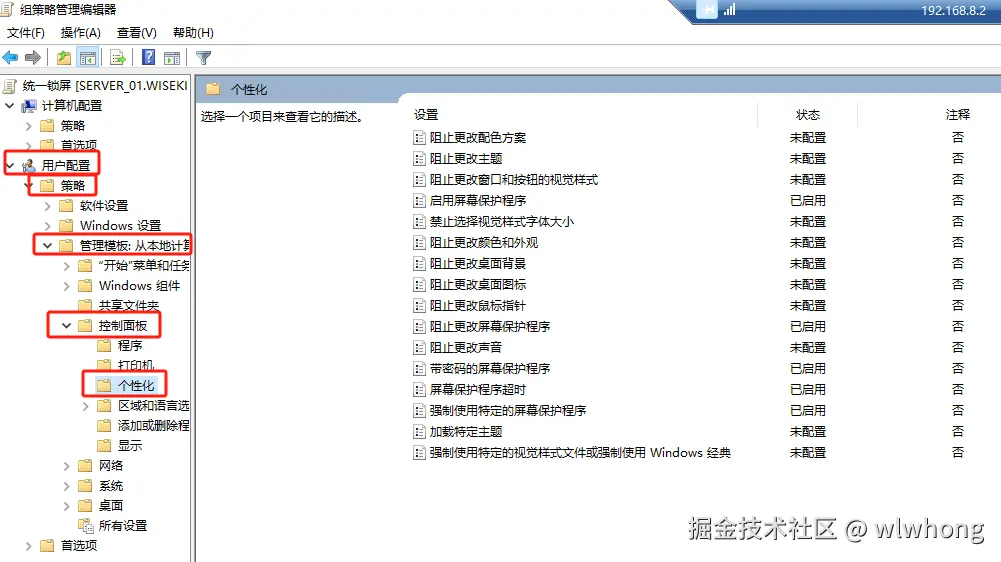1001x562 pixels.
Task: Select Windows 组件 tree folder
Action: tap(139, 285)
